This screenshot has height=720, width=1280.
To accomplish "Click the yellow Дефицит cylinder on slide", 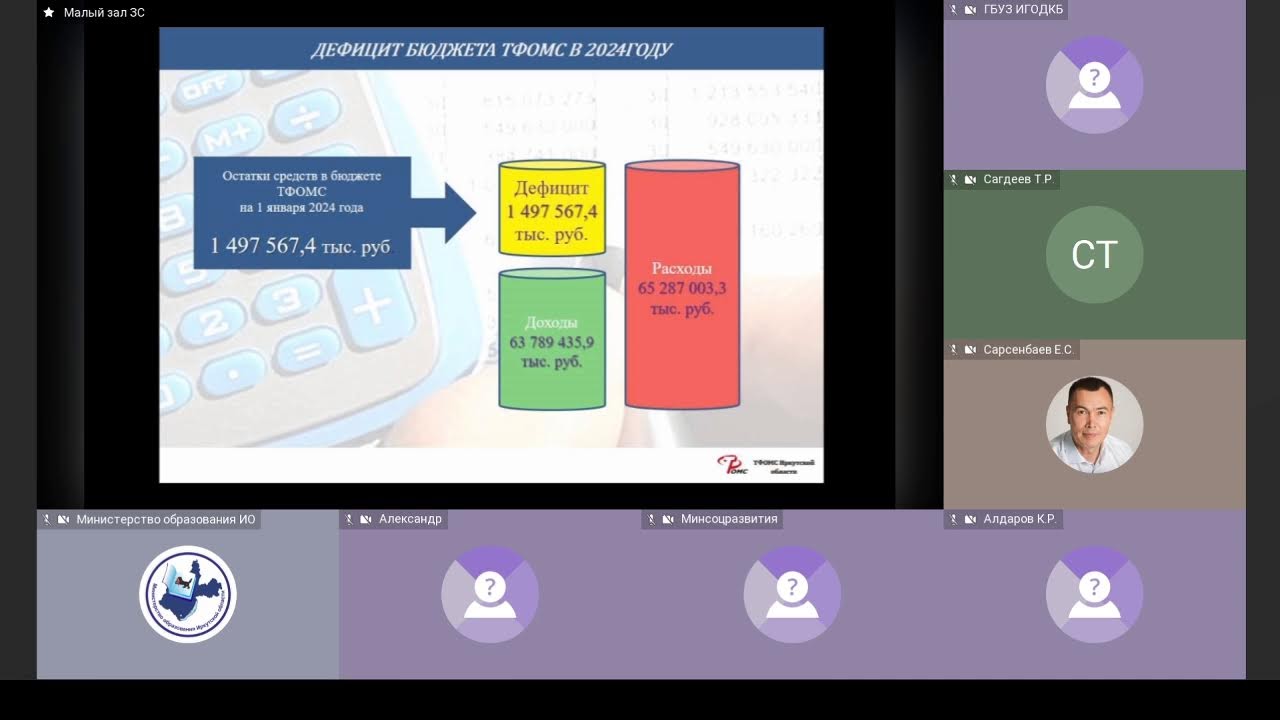I will tap(552, 208).
